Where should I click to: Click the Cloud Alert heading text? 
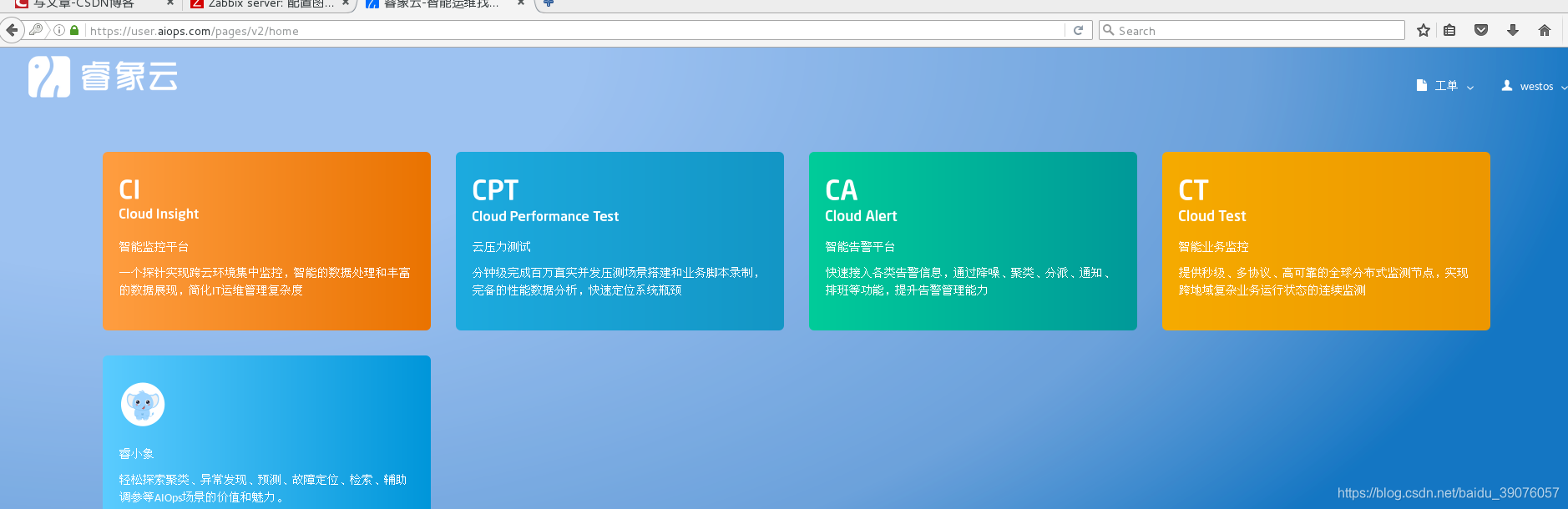pyautogui.click(x=861, y=216)
